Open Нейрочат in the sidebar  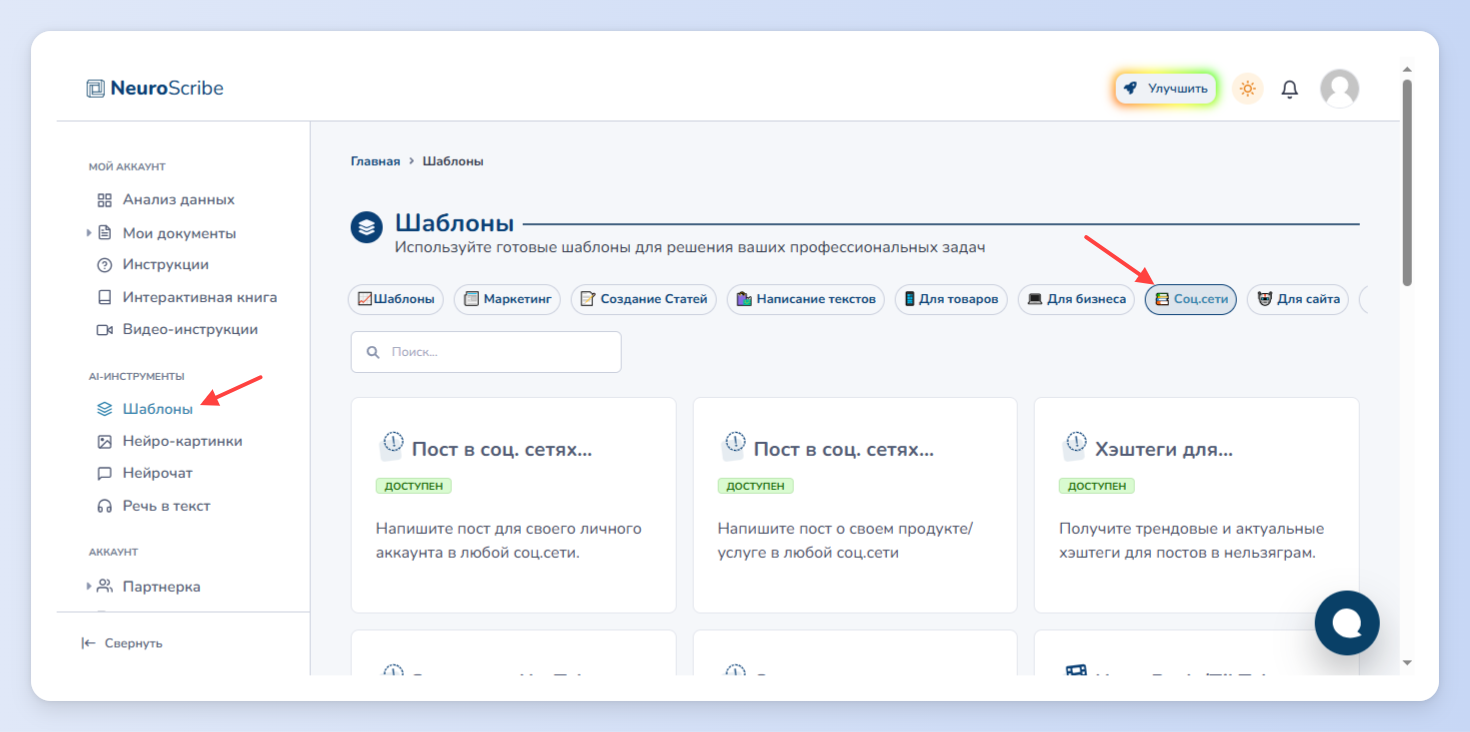click(145, 473)
